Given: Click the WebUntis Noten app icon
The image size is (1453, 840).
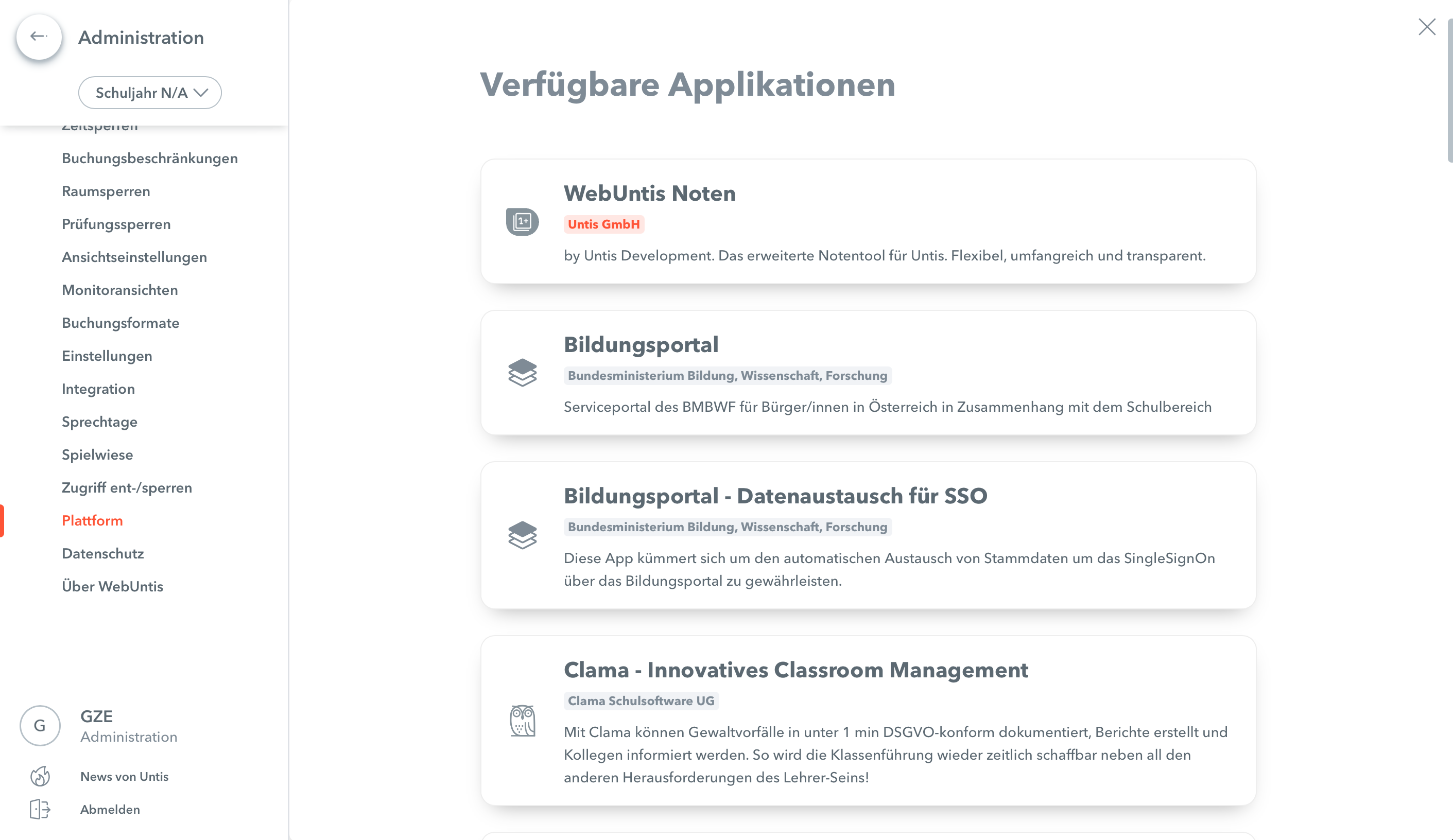Looking at the screenshot, I should click(522, 221).
